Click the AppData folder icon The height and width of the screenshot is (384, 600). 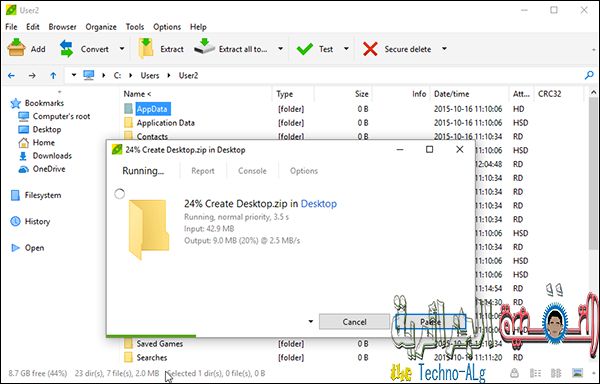[x=129, y=109]
